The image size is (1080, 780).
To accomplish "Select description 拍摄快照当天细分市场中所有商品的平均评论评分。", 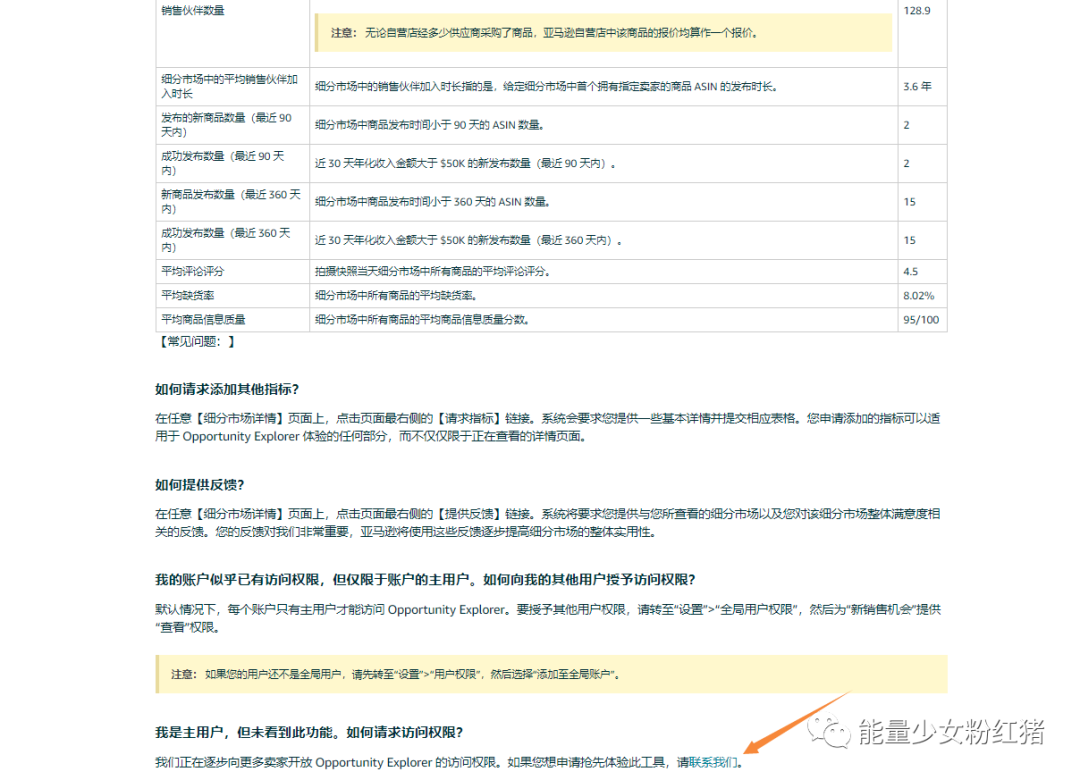I will [433, 271].
